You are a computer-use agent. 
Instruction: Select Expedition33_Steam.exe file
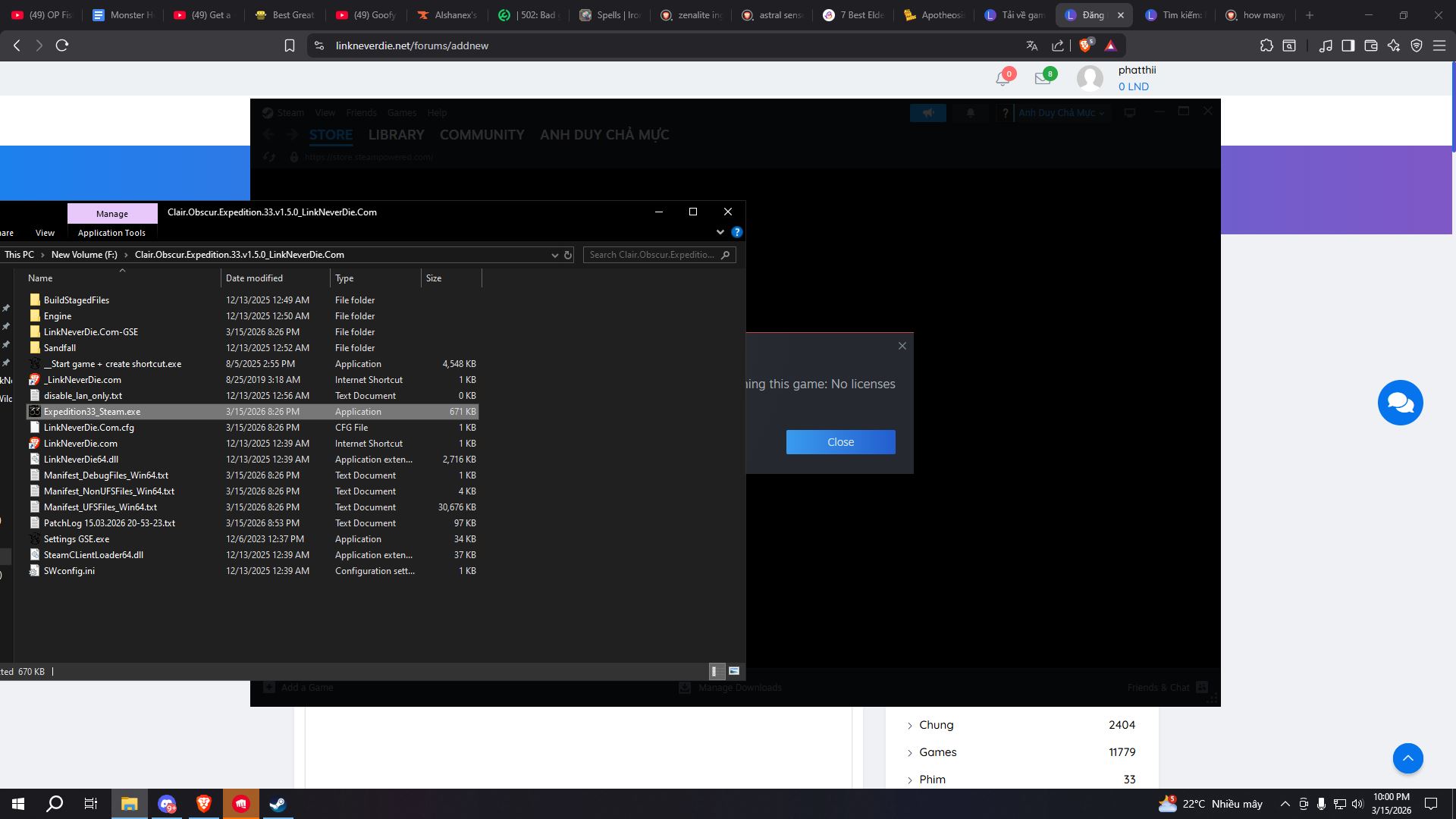click(x=92, y=412)
